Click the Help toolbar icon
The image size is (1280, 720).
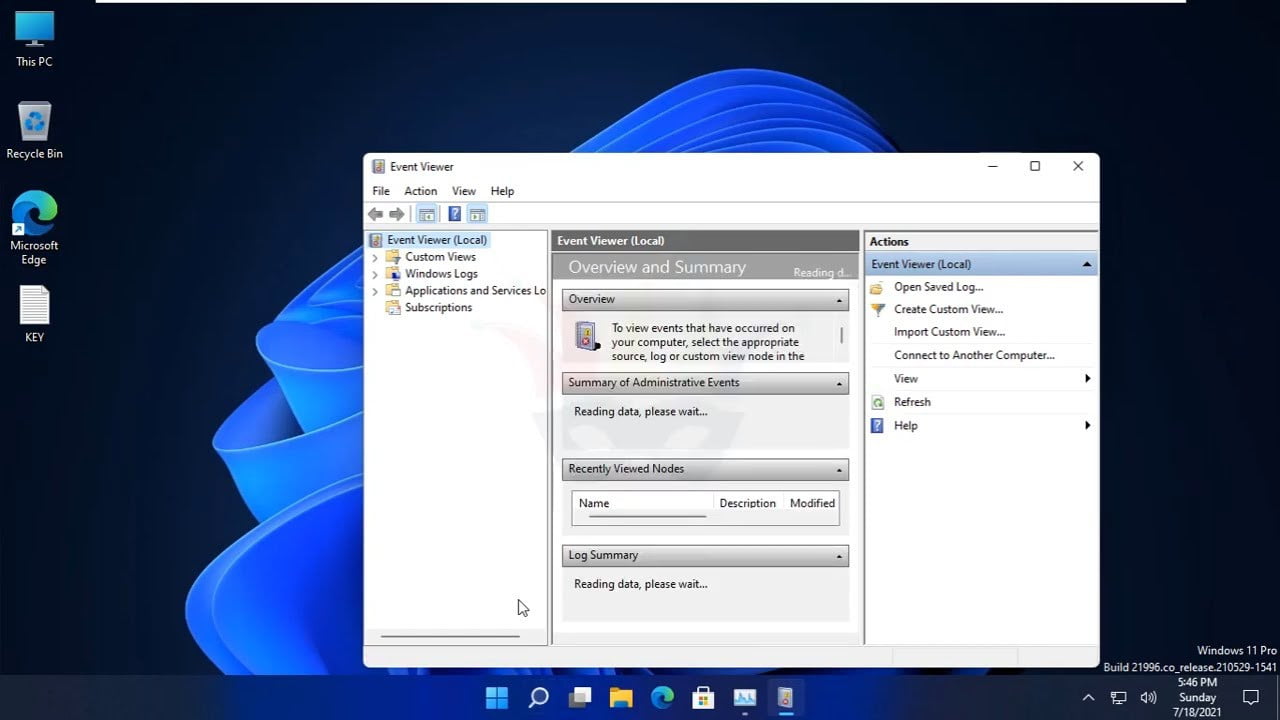455,213
